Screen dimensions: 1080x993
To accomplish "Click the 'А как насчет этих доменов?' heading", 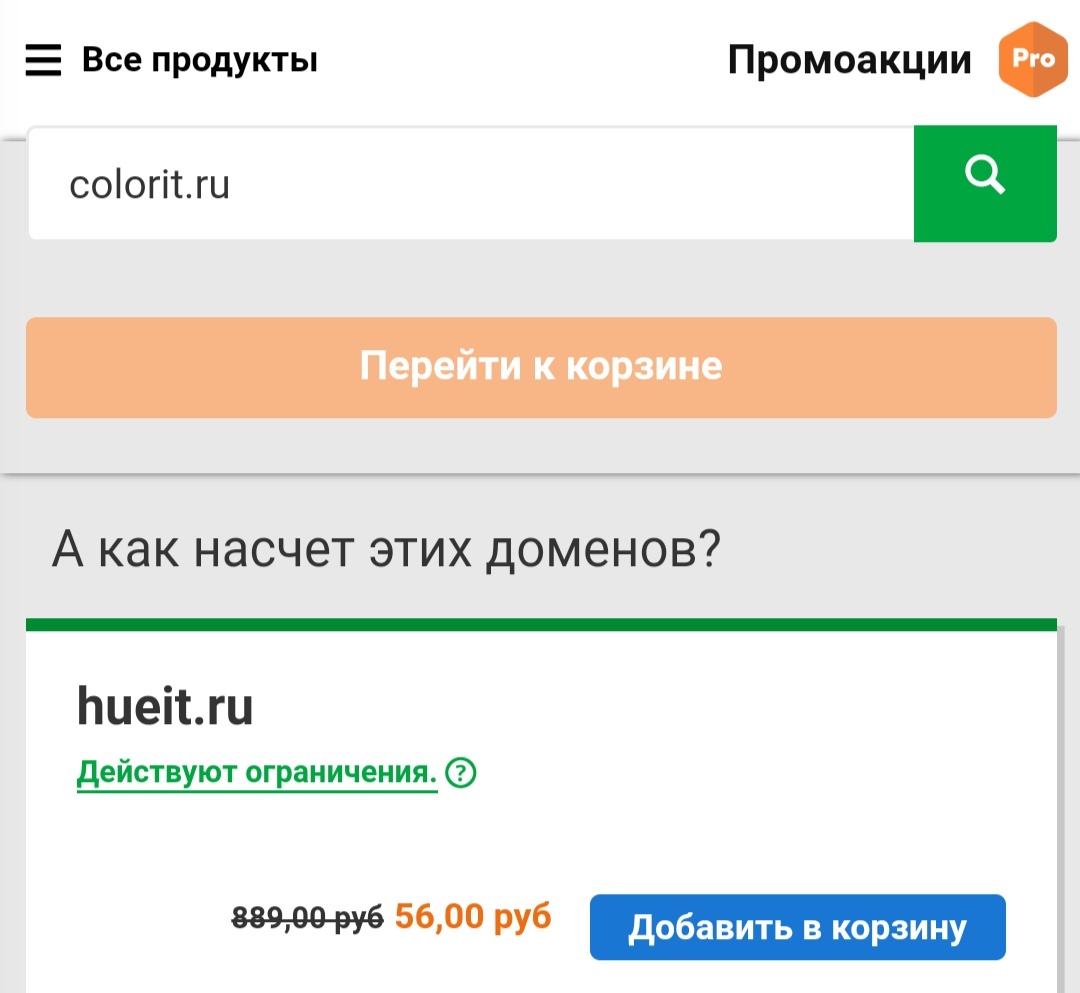I will pos(386,549).
